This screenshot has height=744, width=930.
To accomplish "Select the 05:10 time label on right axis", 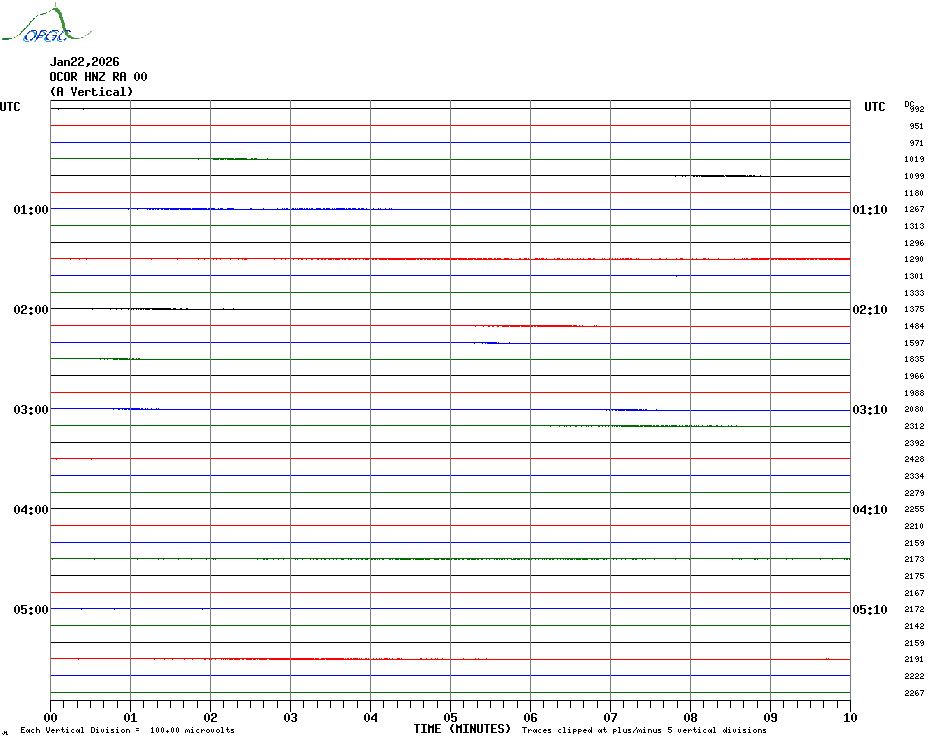I will pyautogui.click(x=869, y=610).
